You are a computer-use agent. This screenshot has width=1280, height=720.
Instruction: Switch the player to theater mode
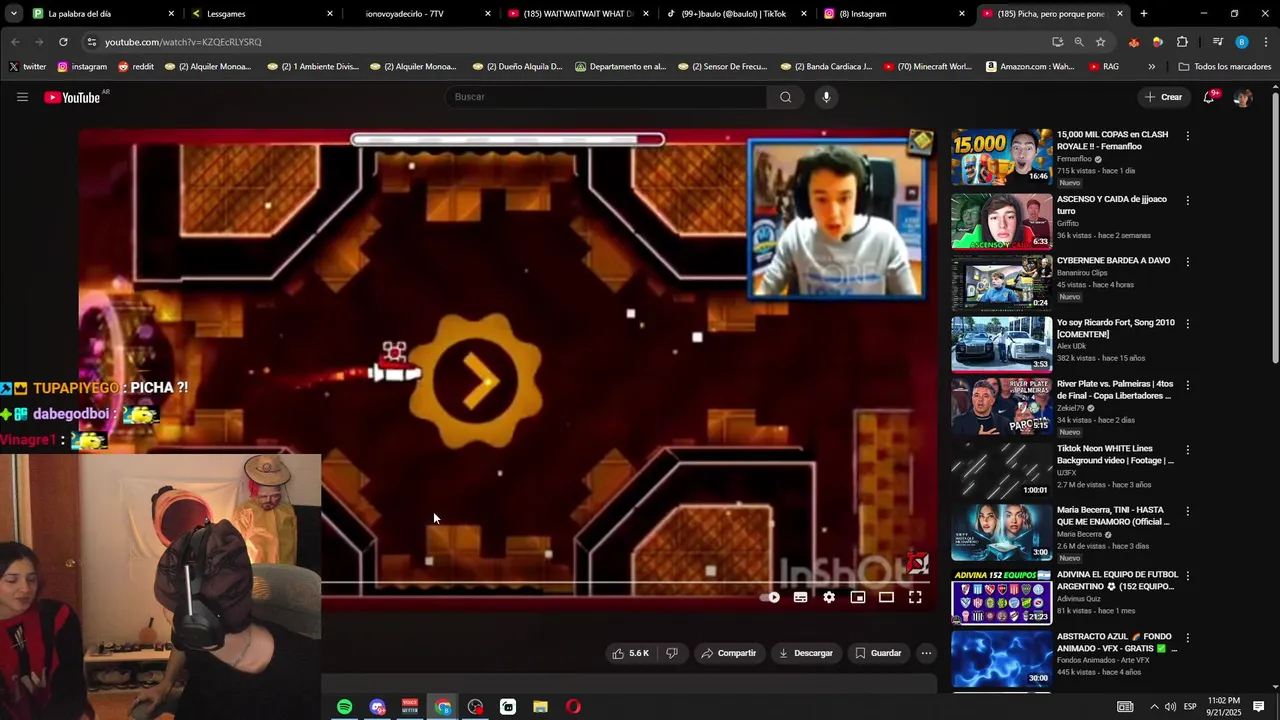click(x=886, y=597)
